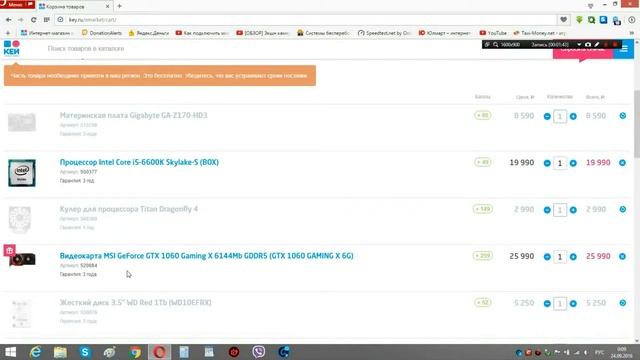The image size is (640, 360).
Task: Go back to the previous page
Action: 9,20
